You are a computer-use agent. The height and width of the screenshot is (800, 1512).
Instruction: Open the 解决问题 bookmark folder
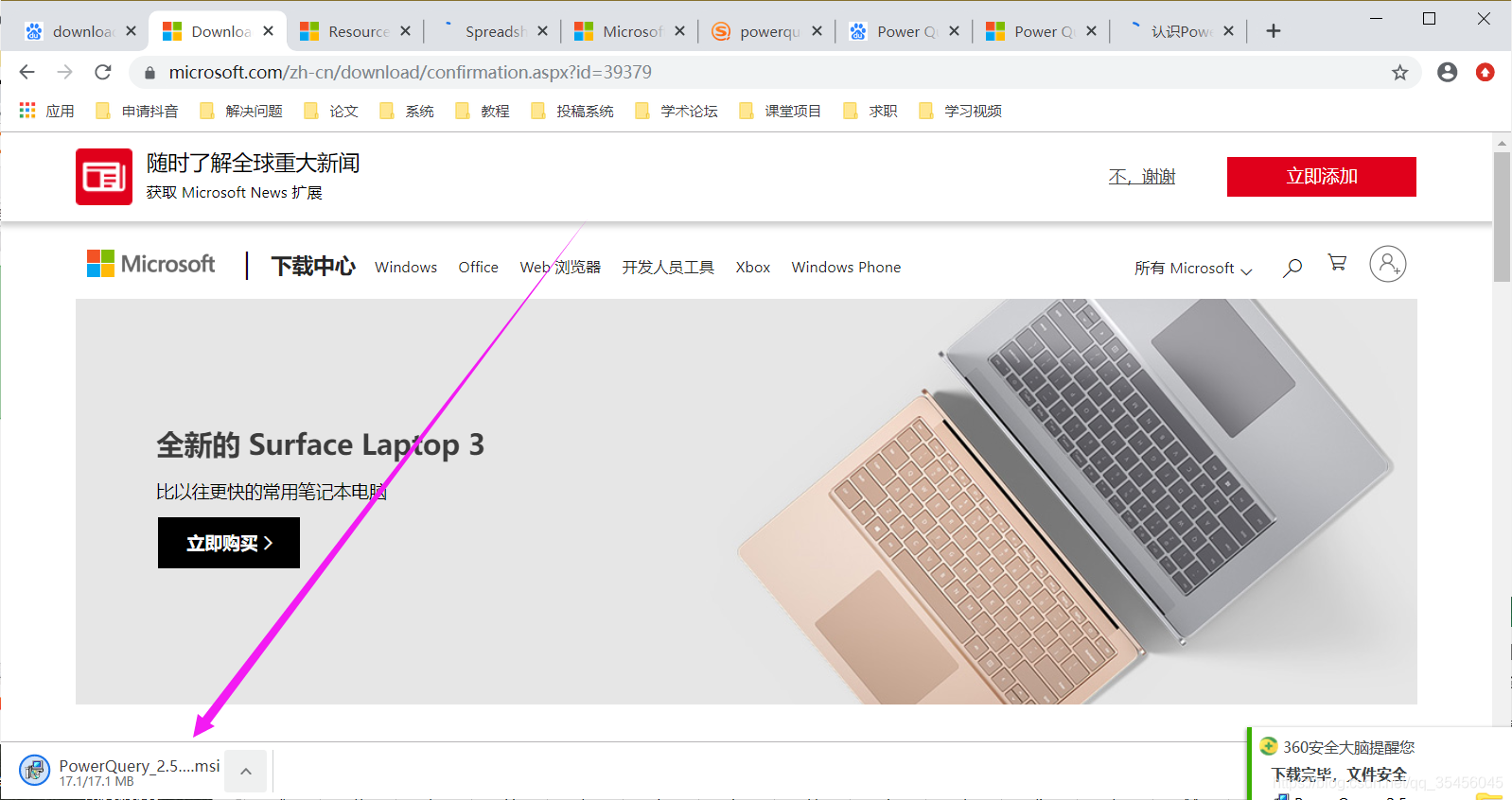[241, 111]
